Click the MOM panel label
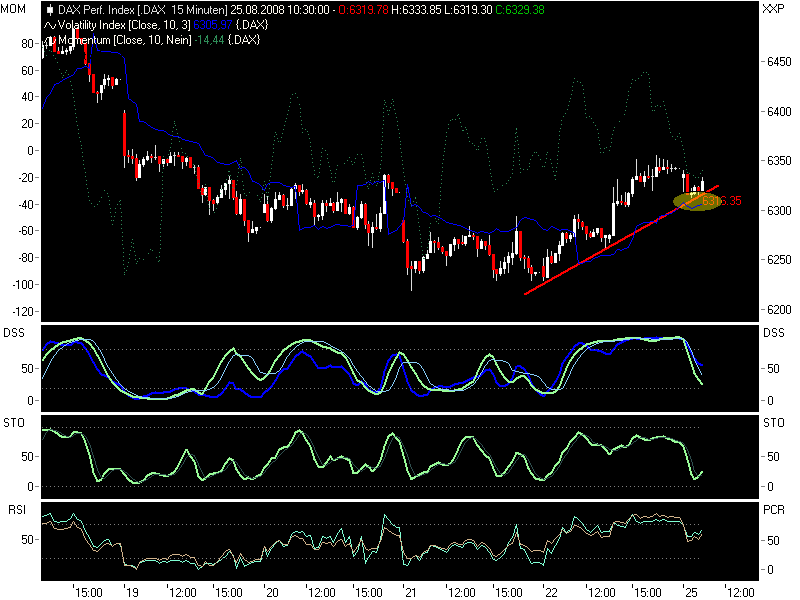800x600 pixels. coord(13,8)
